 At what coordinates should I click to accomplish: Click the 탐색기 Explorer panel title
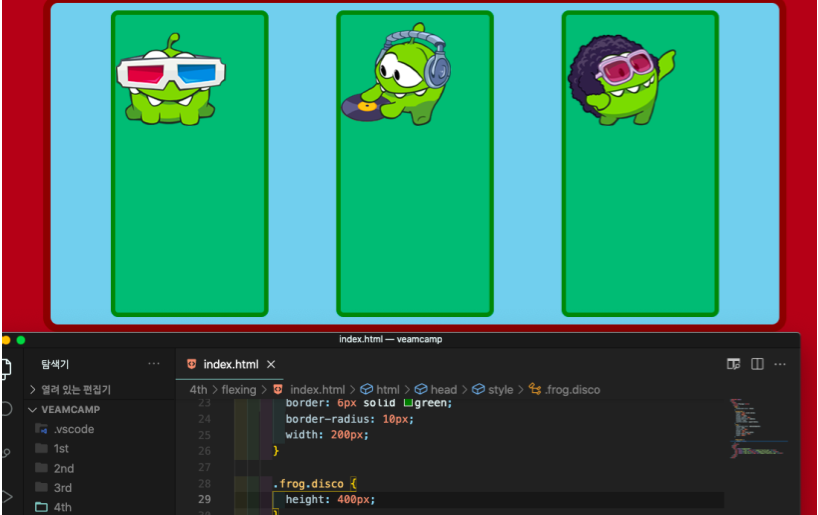(55, 364)
